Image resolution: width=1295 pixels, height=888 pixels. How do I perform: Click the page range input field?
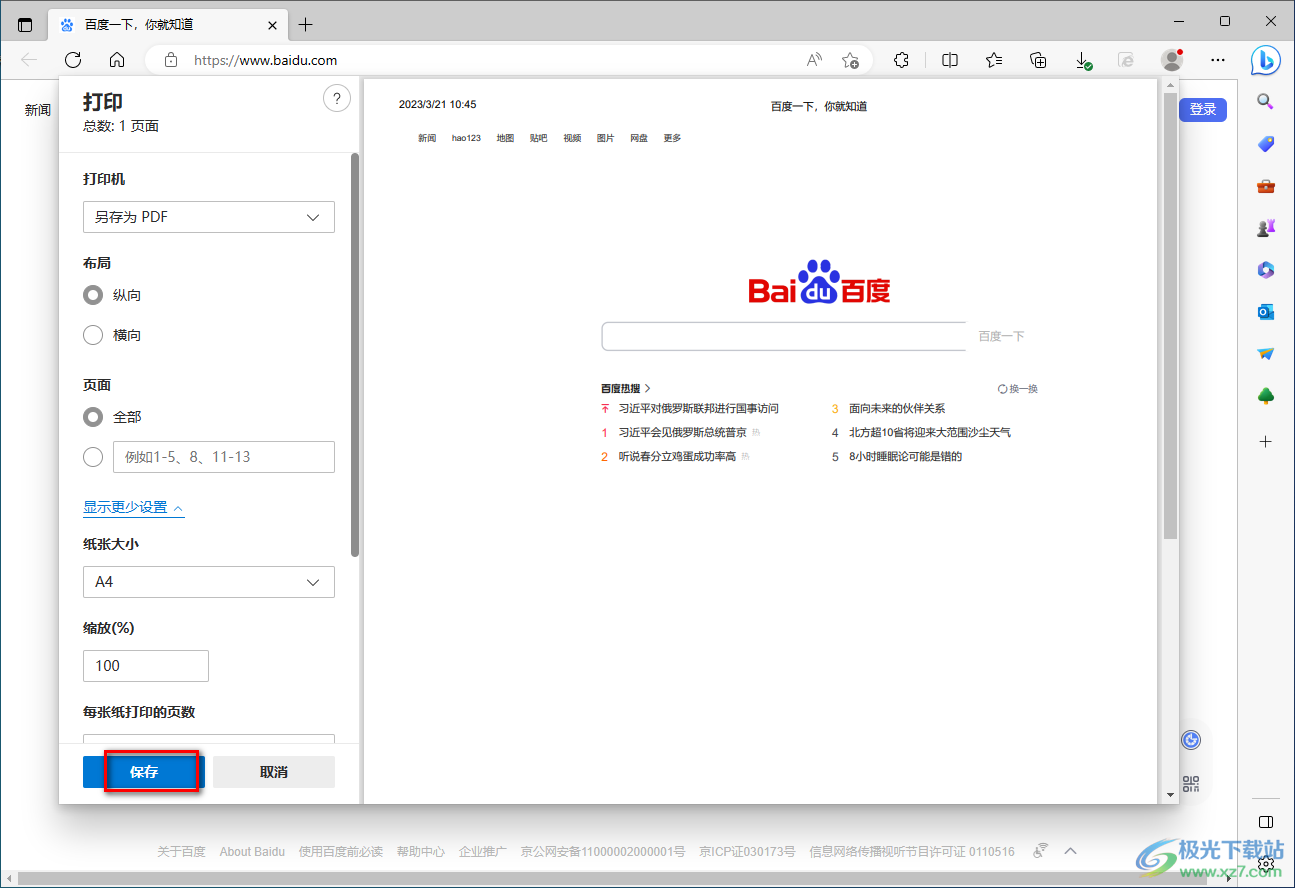coord(224,457)
